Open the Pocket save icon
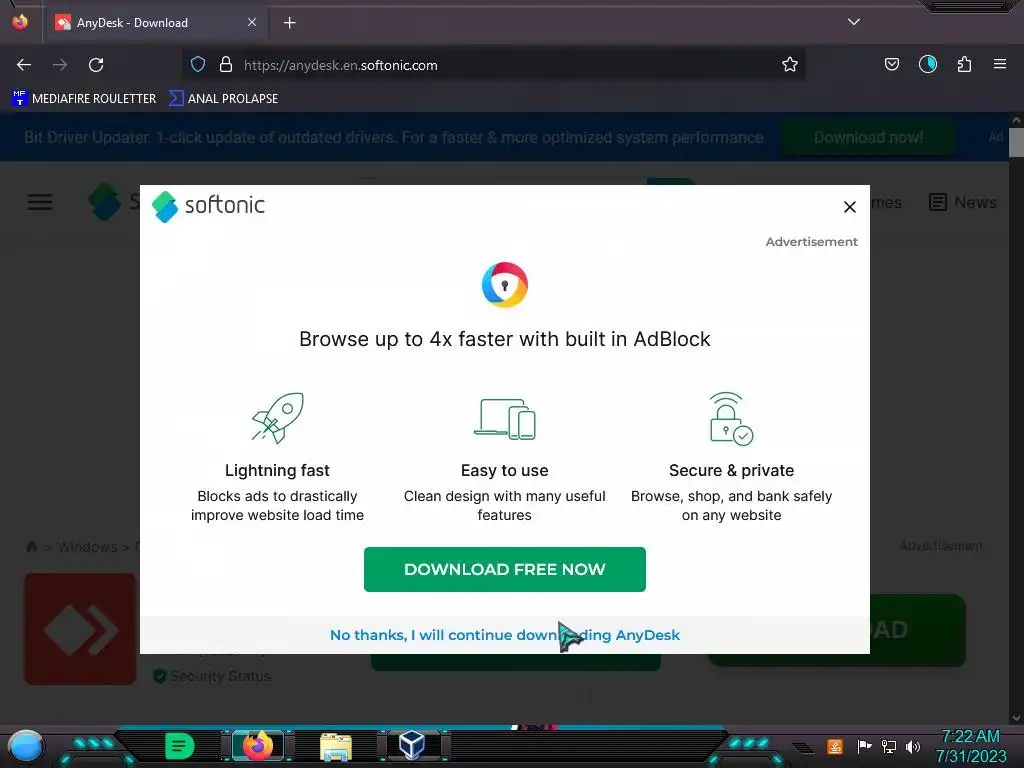 (891, 65)
